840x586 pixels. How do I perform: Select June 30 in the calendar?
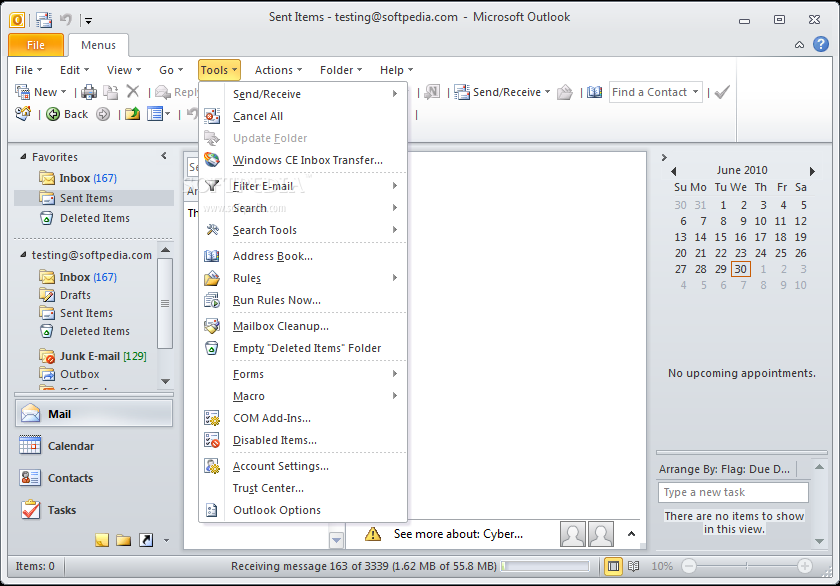pos(740,269)
